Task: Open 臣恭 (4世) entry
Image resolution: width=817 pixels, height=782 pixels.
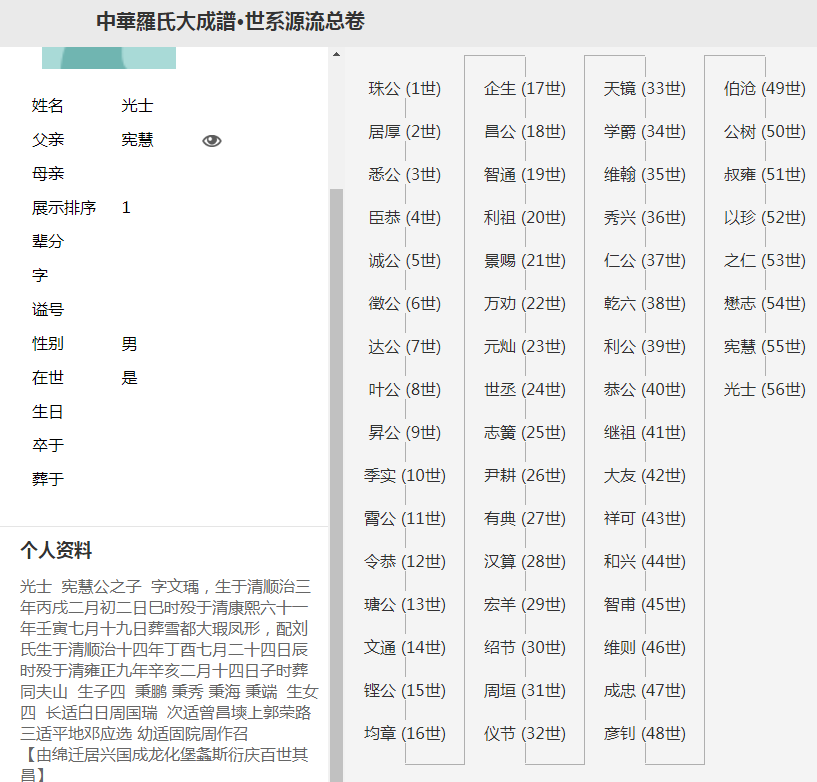Action: click(x=405, y=218)
